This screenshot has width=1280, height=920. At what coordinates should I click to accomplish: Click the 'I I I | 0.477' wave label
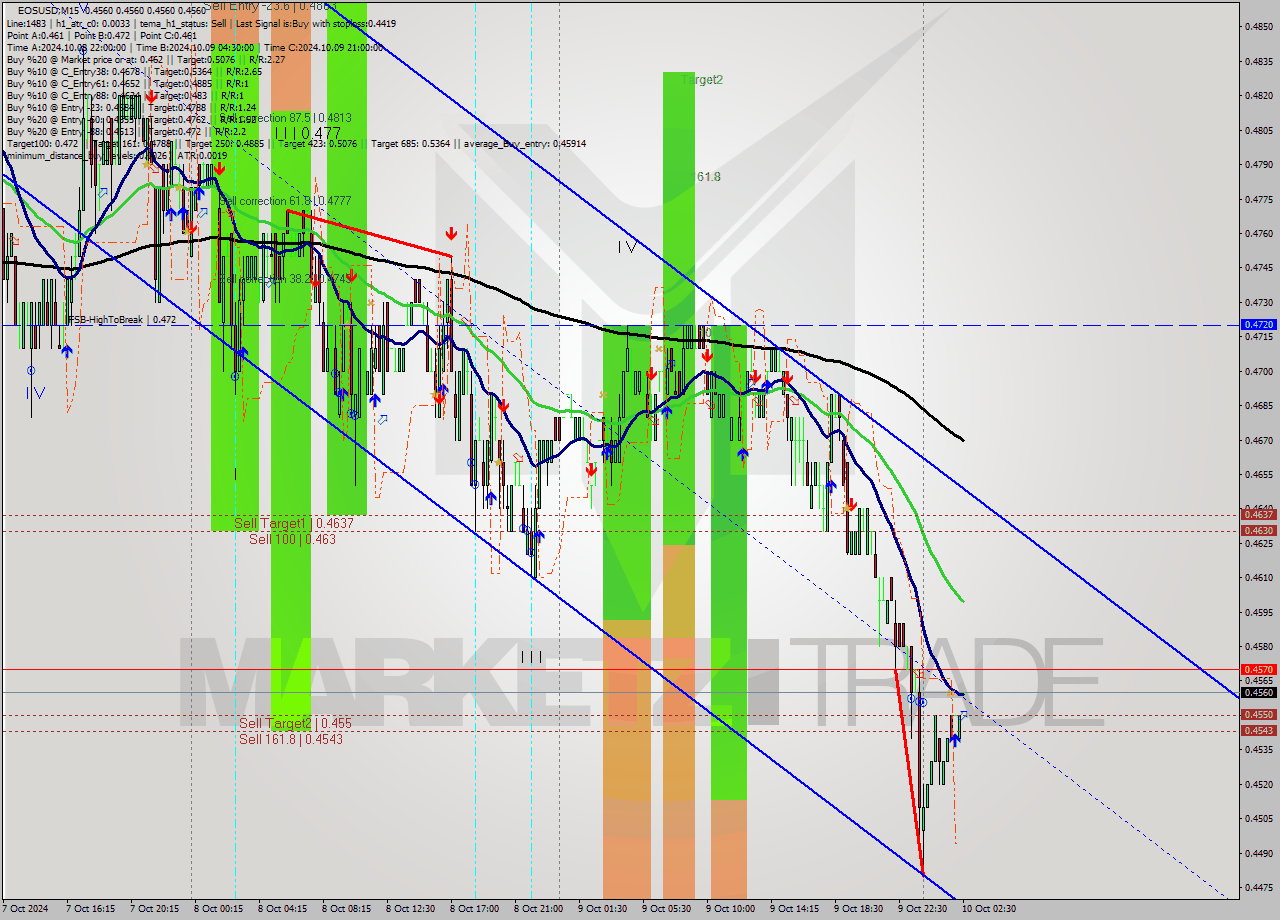click(308, 132)
